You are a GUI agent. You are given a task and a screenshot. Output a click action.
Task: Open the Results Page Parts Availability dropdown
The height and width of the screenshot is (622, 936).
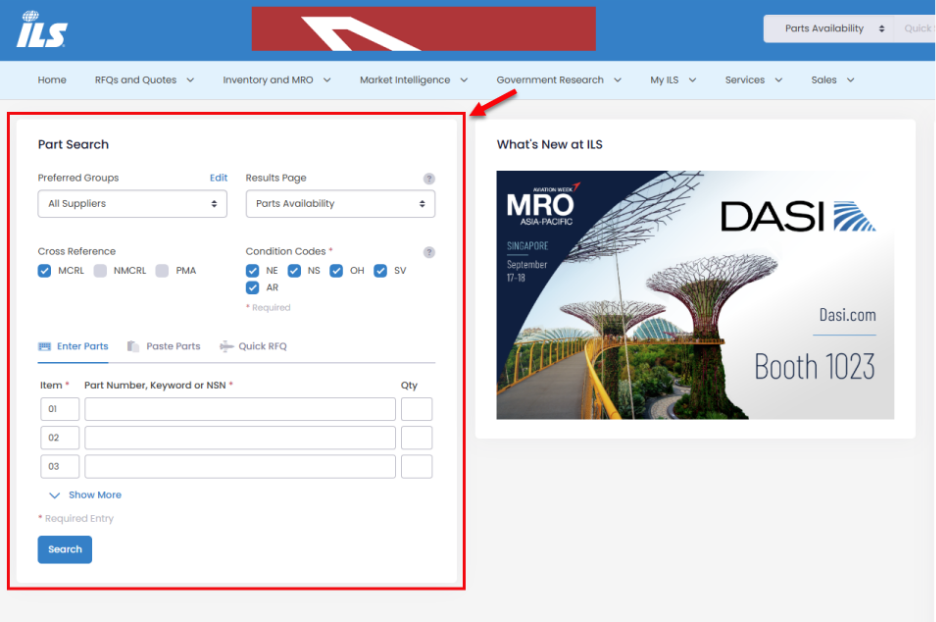(x=340, y=204)
